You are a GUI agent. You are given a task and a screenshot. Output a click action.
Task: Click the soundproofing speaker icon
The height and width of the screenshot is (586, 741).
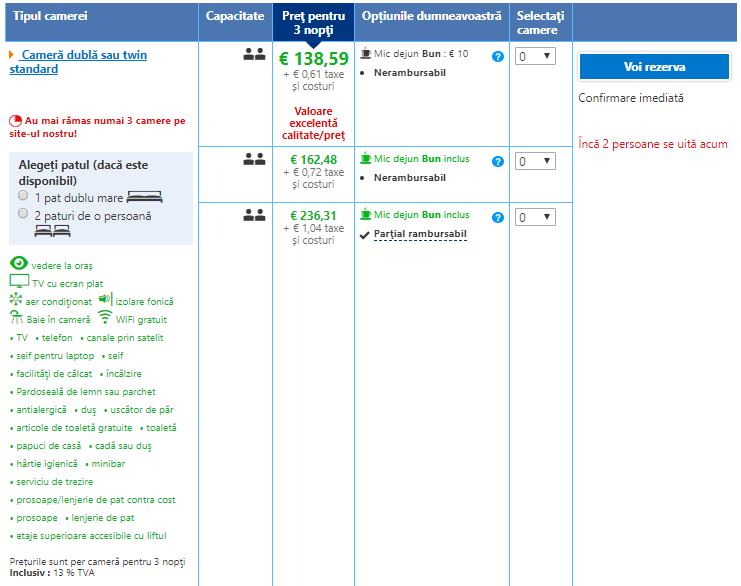[105, 299]
